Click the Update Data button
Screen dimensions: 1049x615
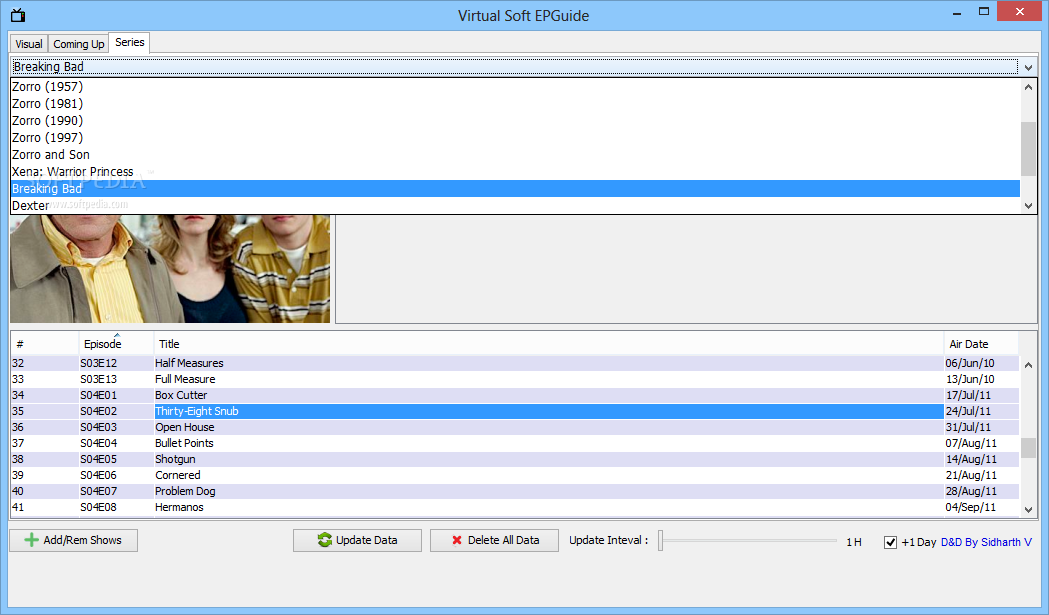(x=357, y=540)
